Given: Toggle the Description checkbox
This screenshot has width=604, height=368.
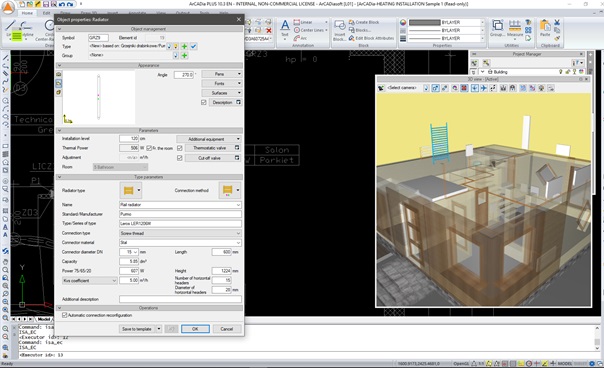Looking at the screenshot, I should coord(204,103).
